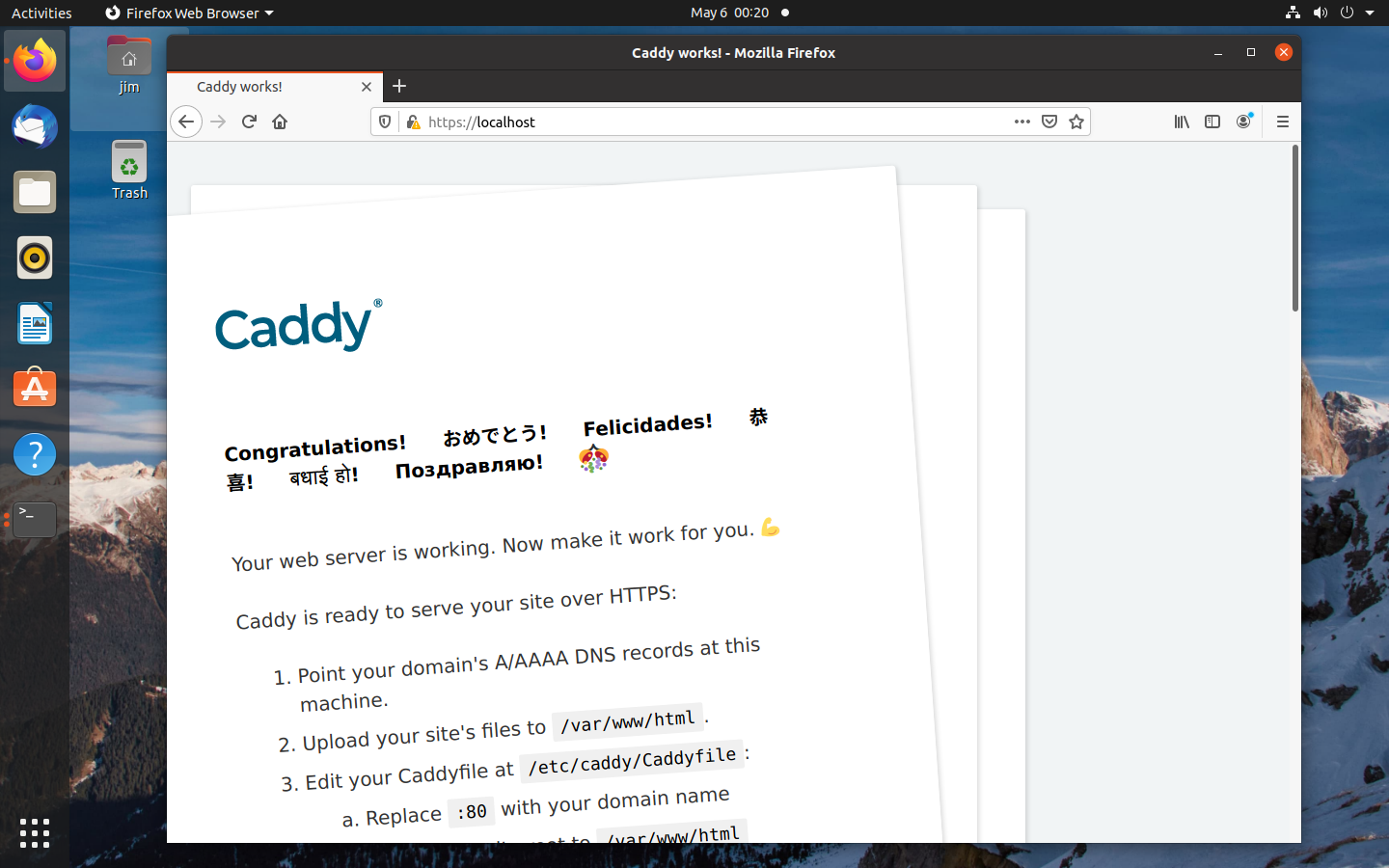The height and width of the screenshot is (868, 1389).
Task: Open a new browser tab
Action: 399,87
